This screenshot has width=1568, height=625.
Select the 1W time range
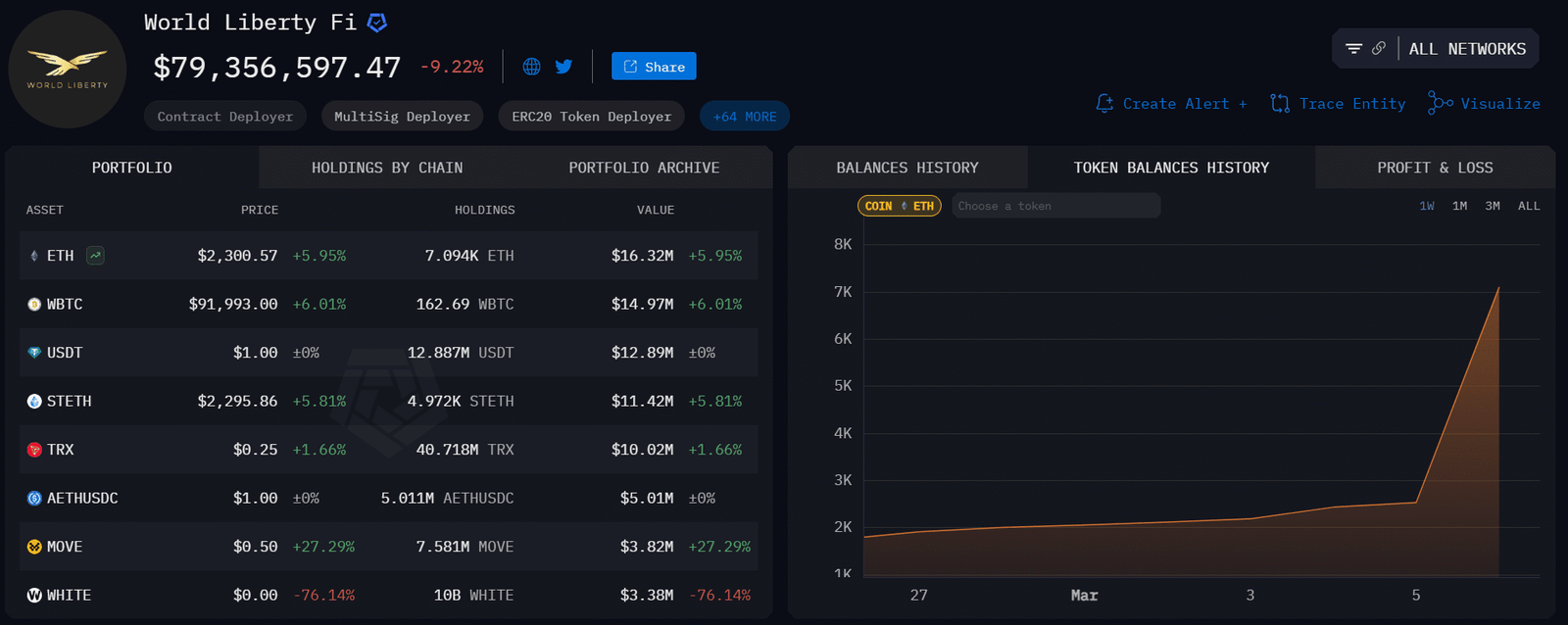(1427, 206)
